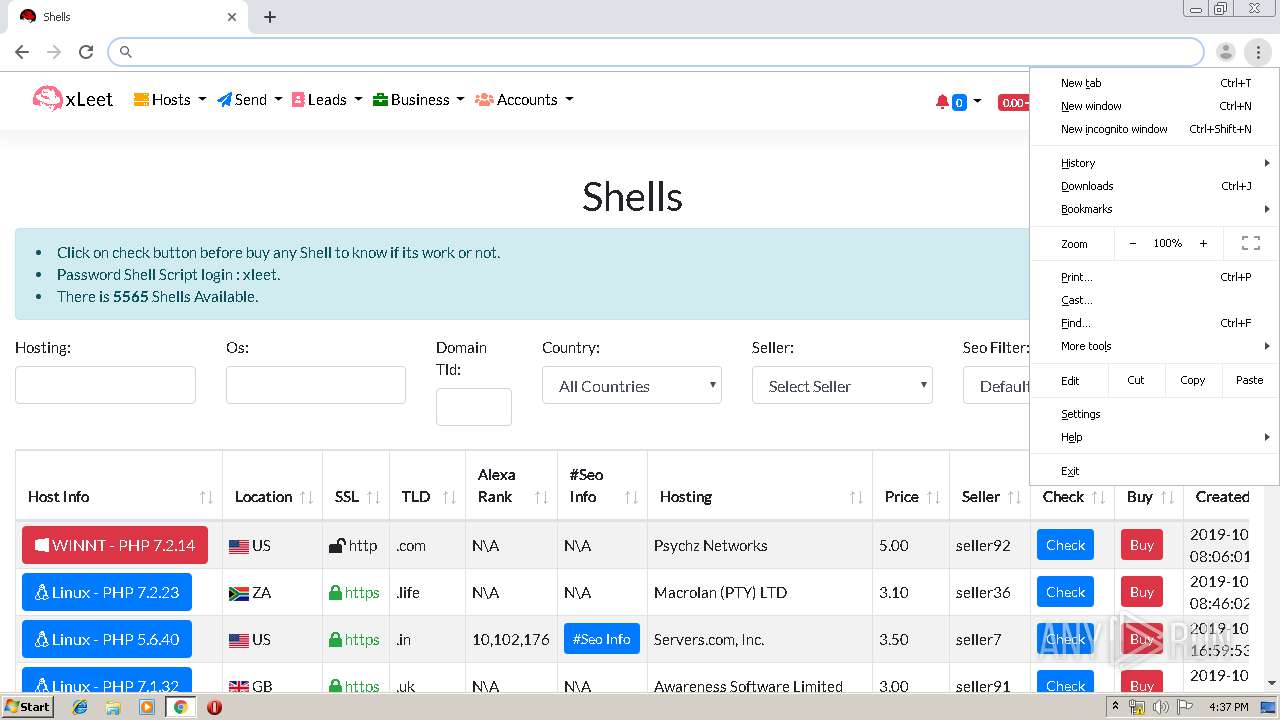
Task: Click into the Hosting filter field
Action: (x=105, y=385)
